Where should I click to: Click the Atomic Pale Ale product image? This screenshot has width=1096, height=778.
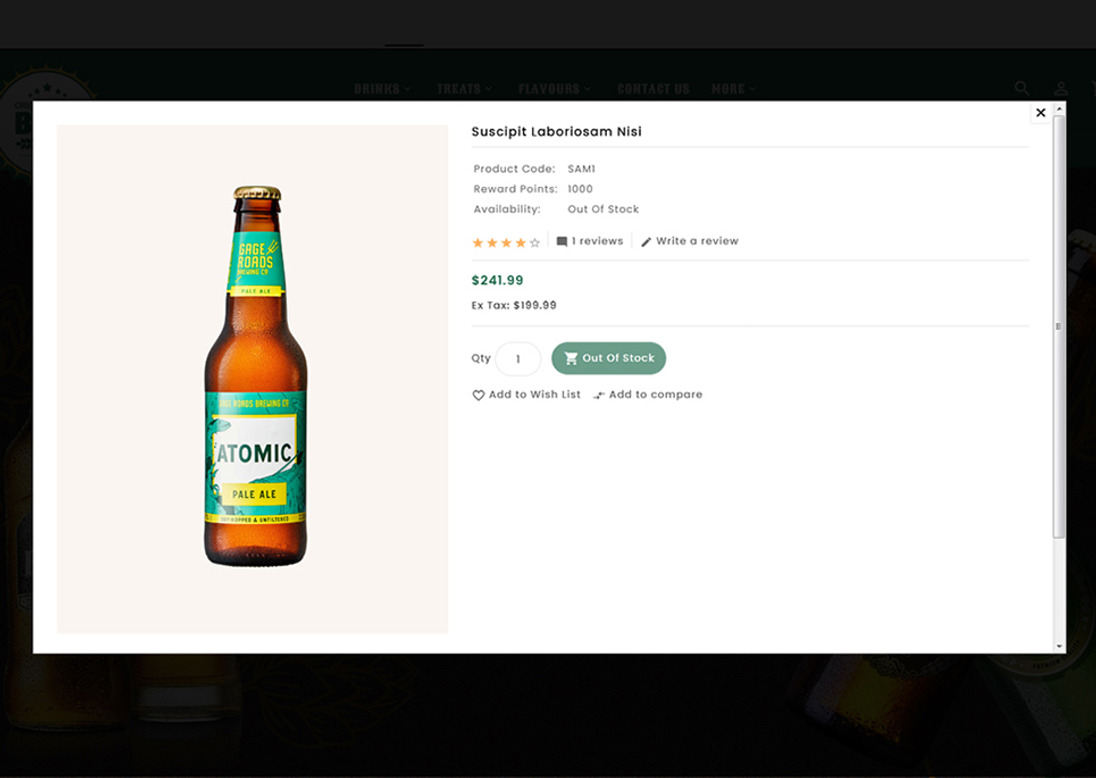(x=253, y=379)
